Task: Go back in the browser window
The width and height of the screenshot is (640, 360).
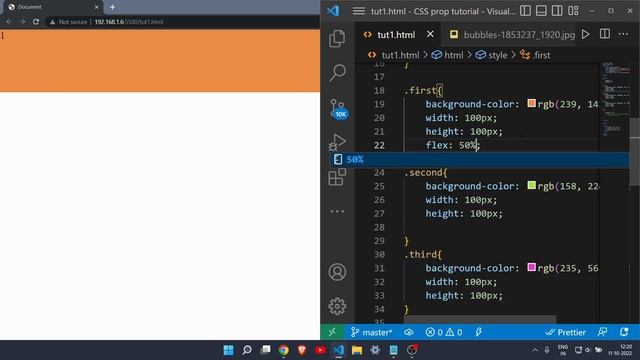Action: [x=9, y=22]
